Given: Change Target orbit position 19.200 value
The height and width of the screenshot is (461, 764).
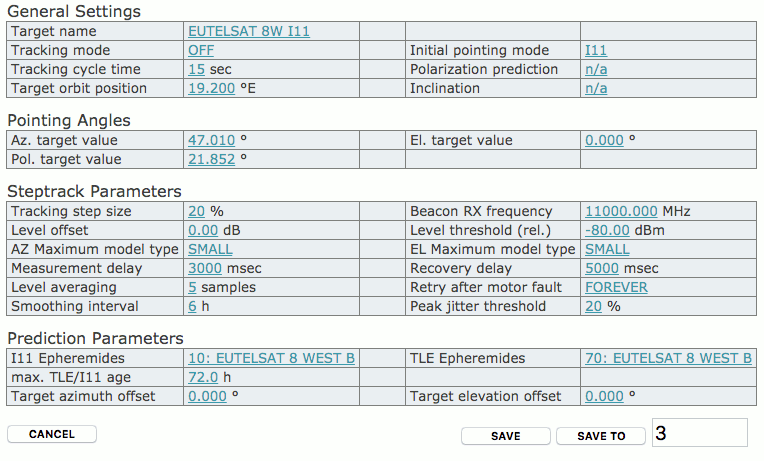Looking at the screenshot, I should 211,88.
